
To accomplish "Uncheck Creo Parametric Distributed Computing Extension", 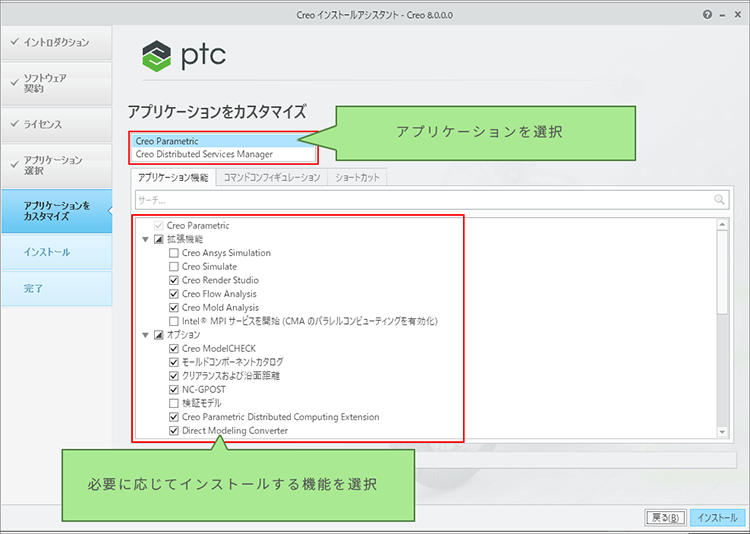I will [x=174, y=417].
